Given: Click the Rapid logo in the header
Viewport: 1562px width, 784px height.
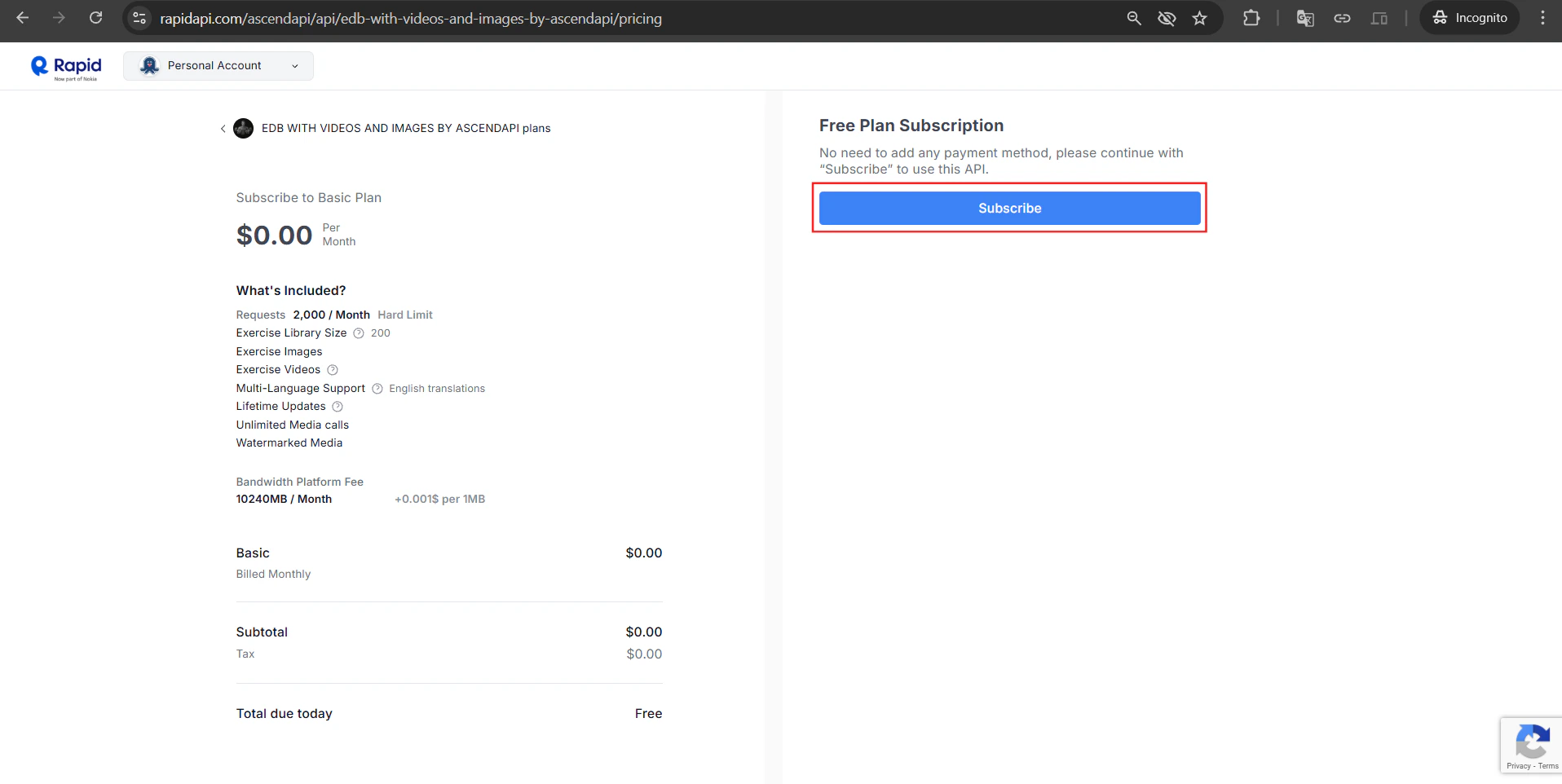Looking at the screenshot, I should tap(65, 66).
